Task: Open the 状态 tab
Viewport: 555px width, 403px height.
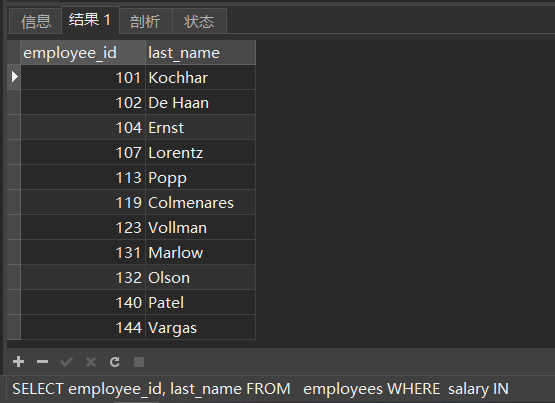Action: 199,21
